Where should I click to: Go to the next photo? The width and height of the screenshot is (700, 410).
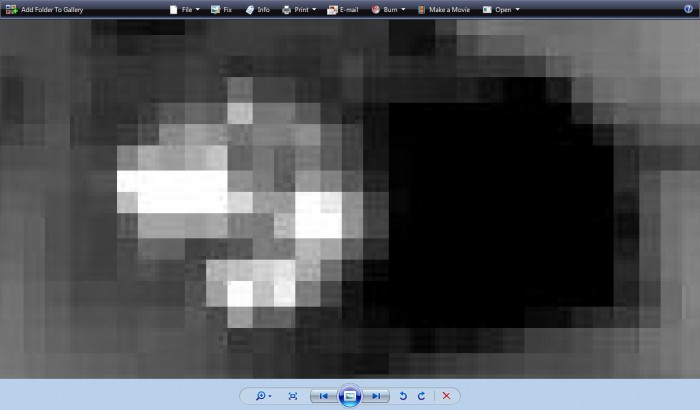click(376, 396)
